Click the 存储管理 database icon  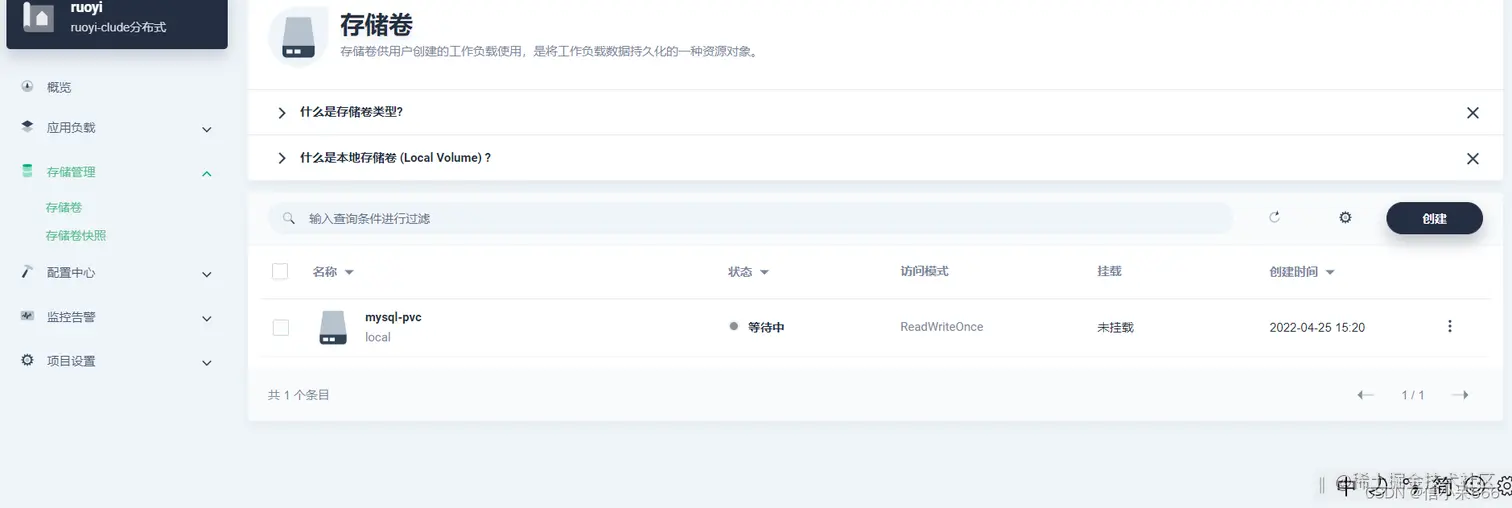click(x=27, y=171)
